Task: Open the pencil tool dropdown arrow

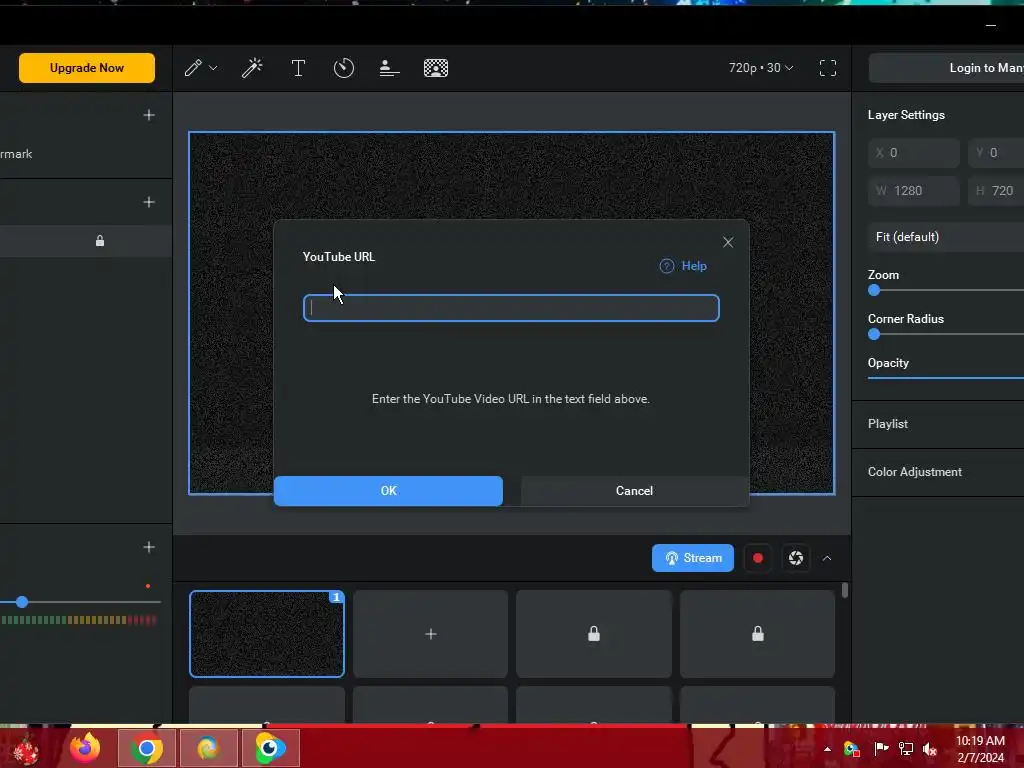Action: (213, 68)
